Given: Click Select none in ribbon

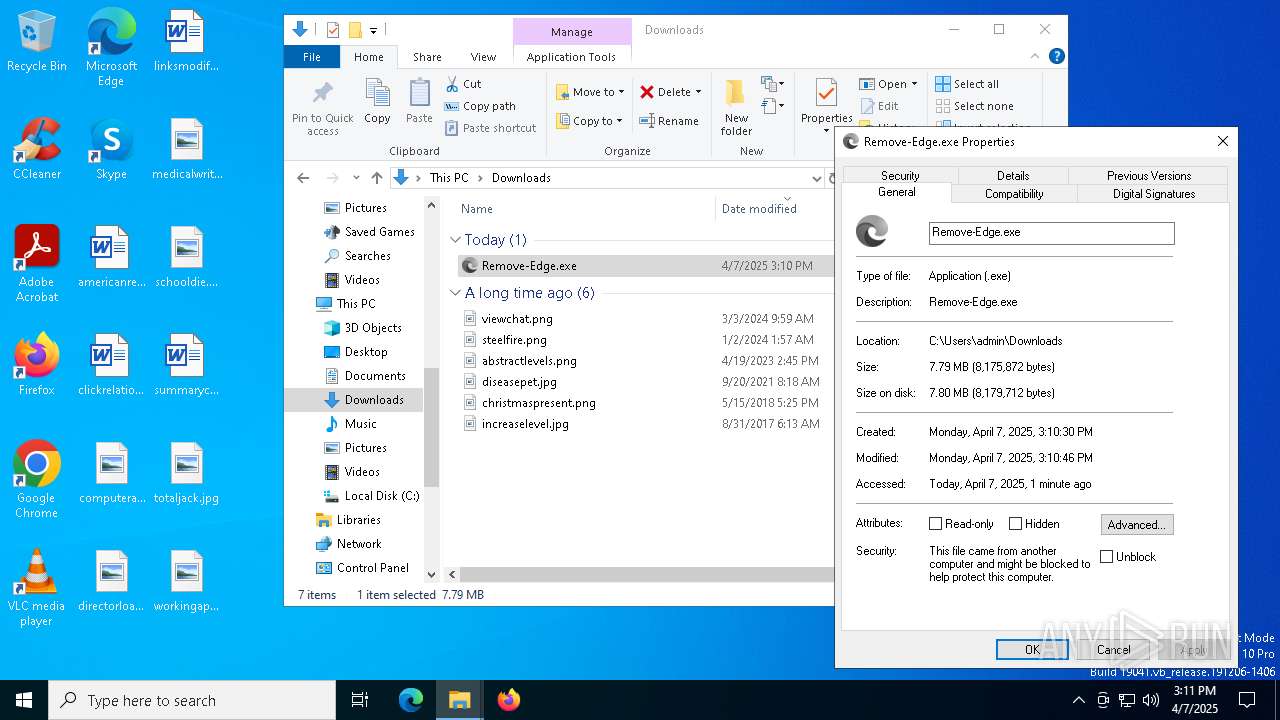Looking at the screenshot, I should tap(975, 106).
